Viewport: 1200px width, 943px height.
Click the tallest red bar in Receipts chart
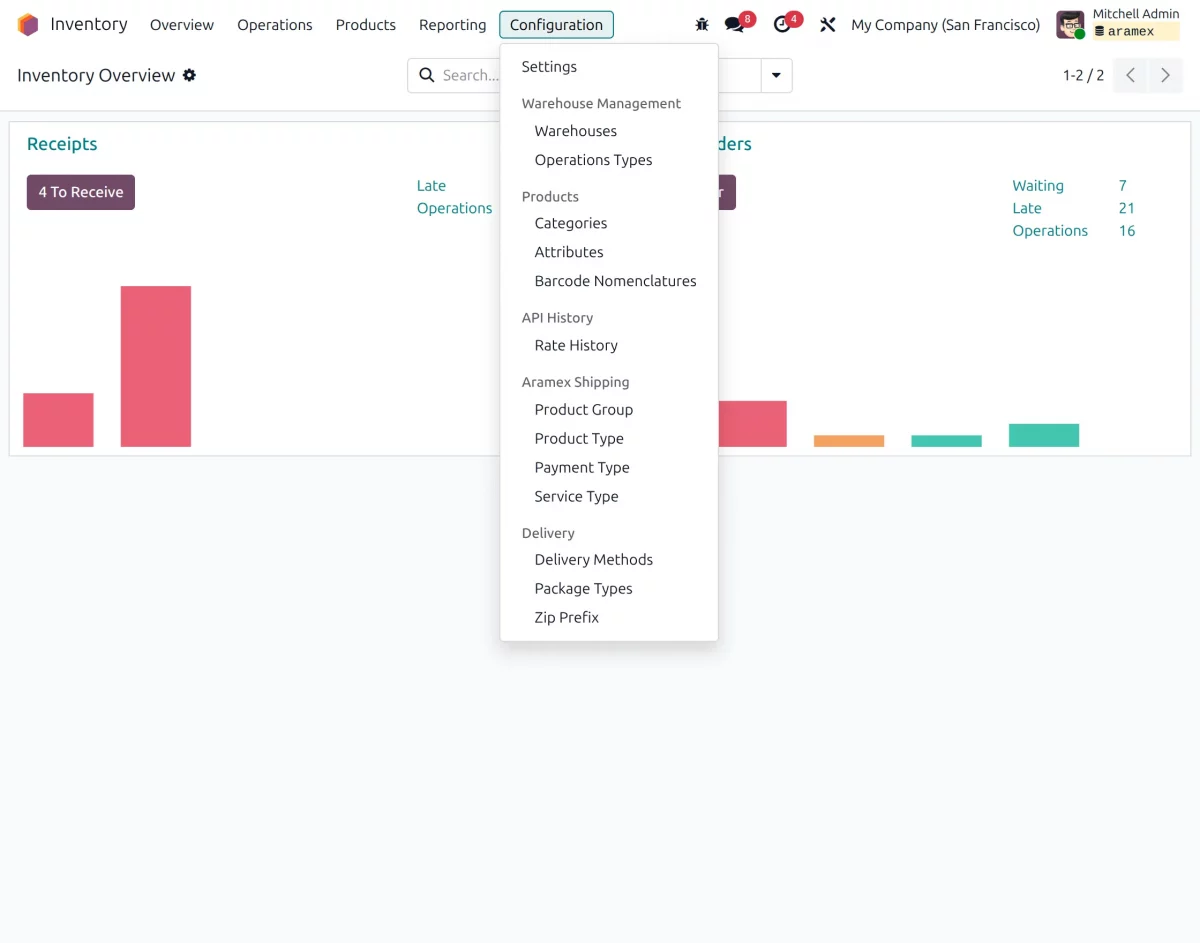click(x=156, y=366)
